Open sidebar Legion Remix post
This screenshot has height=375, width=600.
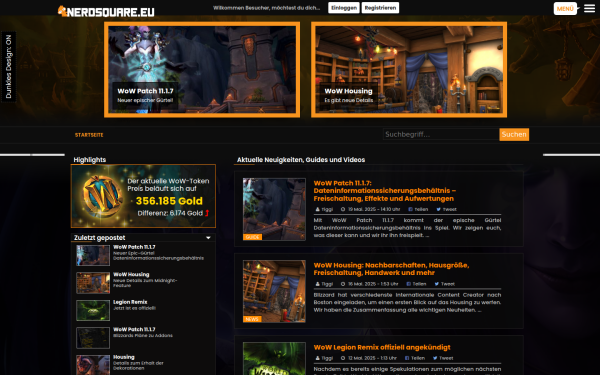coord(134,305)
